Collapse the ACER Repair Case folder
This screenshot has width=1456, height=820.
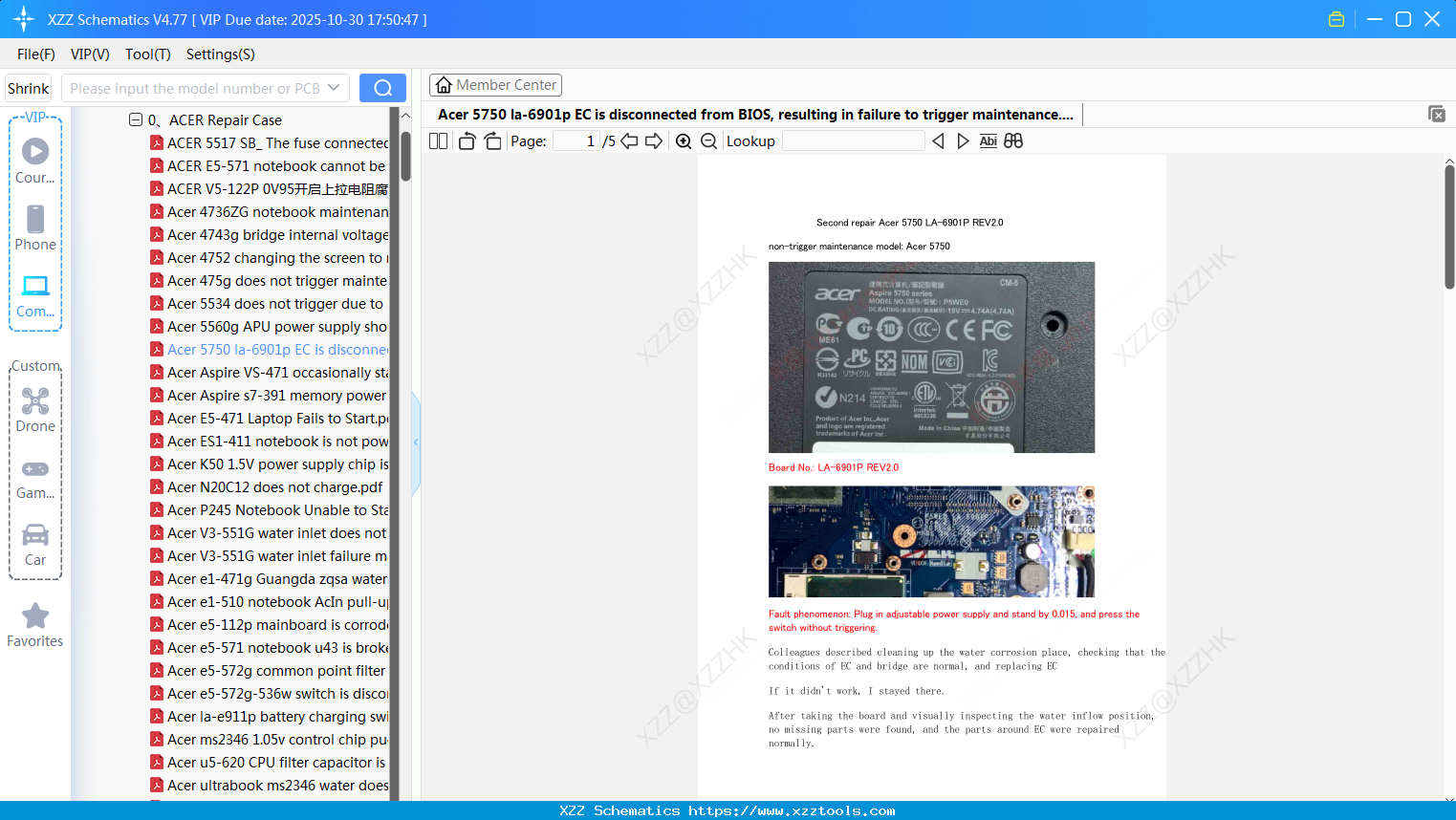point(136,119)
